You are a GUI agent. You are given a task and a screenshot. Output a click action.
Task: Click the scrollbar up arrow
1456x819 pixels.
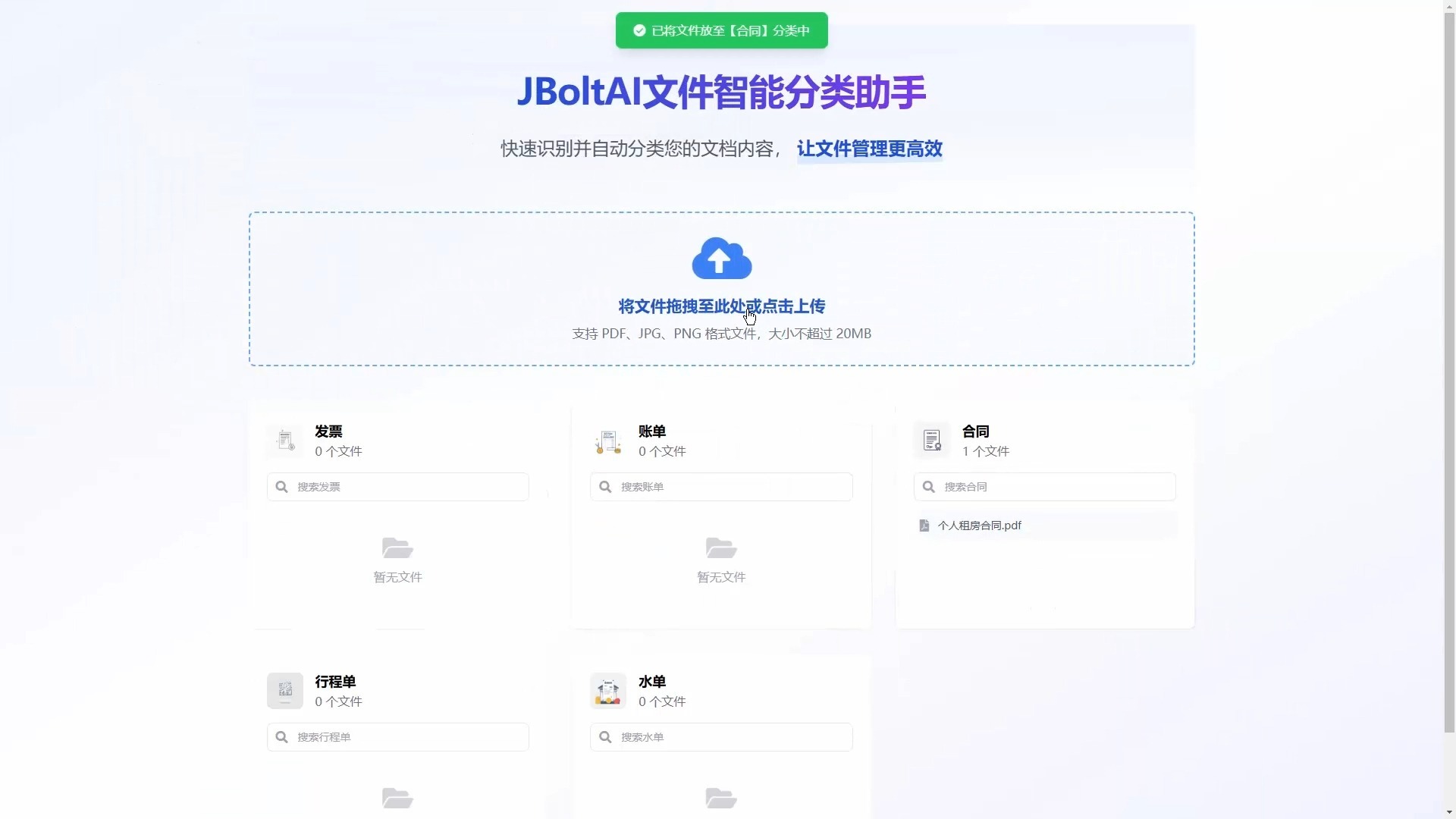click(1449, 6)
